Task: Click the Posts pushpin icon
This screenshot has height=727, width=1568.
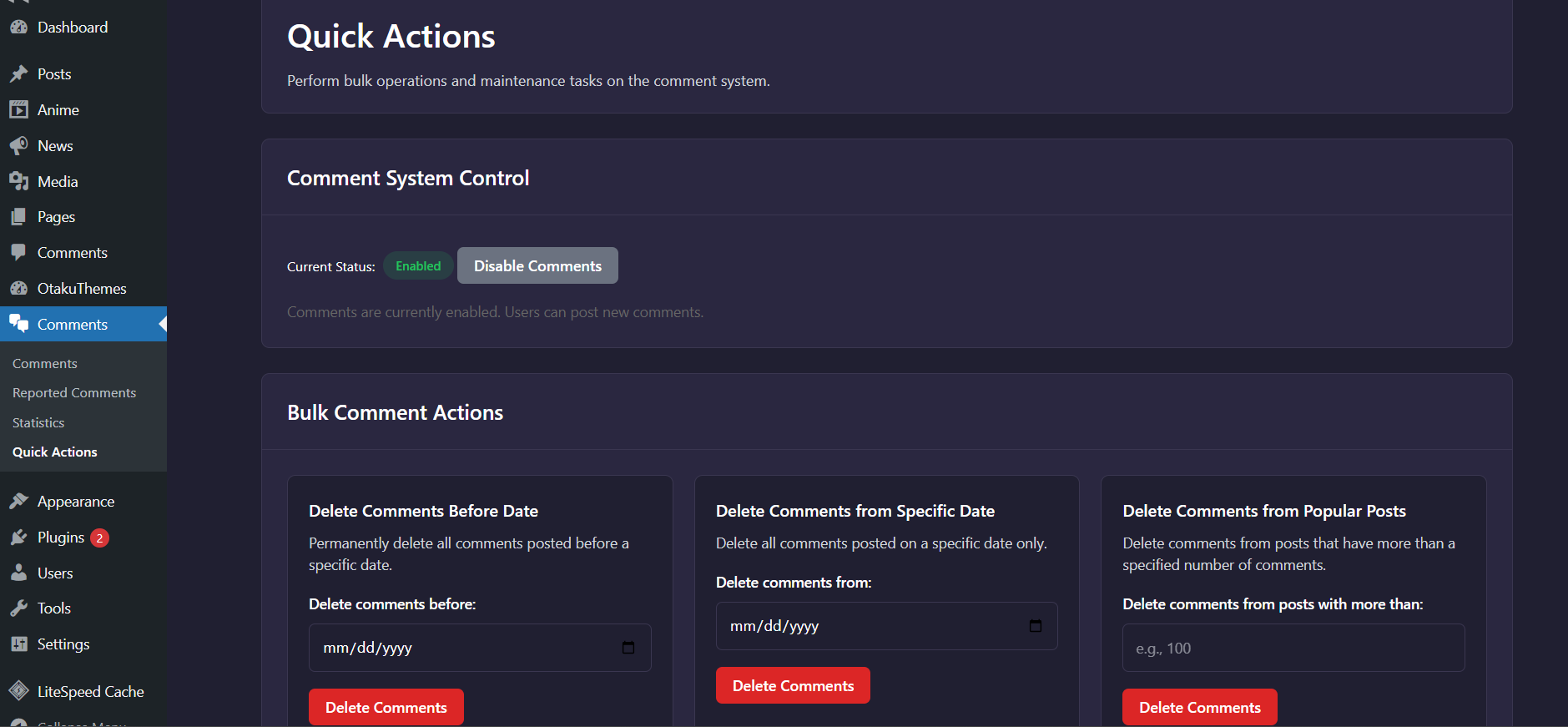Action: coord(18,74)
